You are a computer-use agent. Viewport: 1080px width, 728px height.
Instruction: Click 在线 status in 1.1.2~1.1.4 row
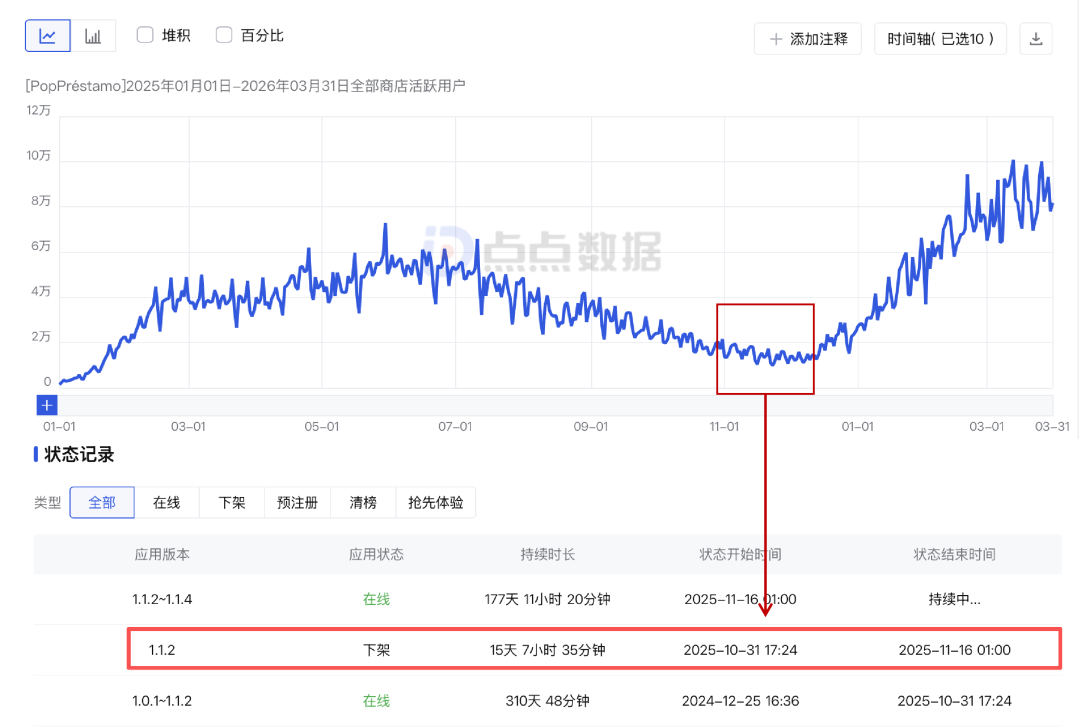point(376,599)
